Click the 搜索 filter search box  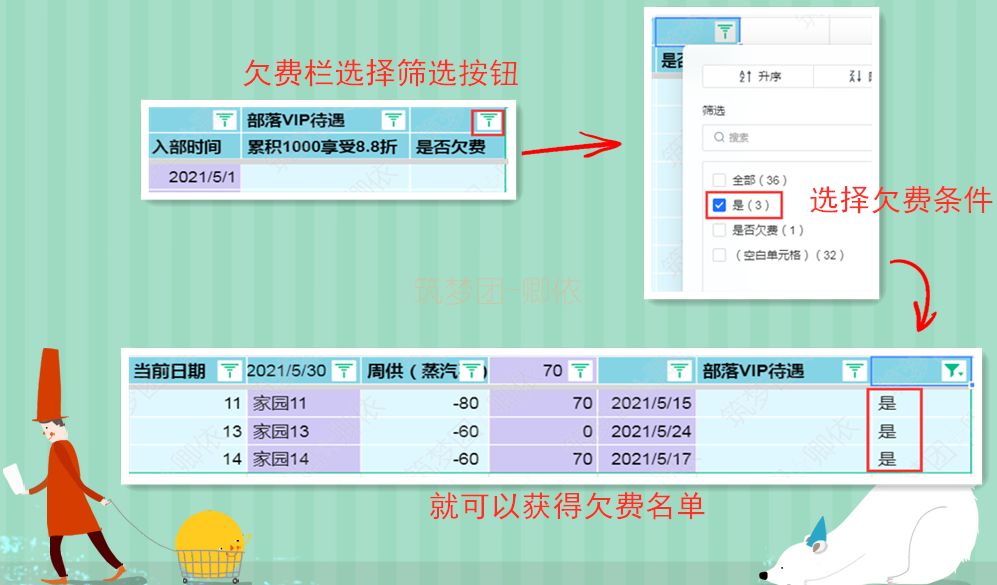click(790, 137)
